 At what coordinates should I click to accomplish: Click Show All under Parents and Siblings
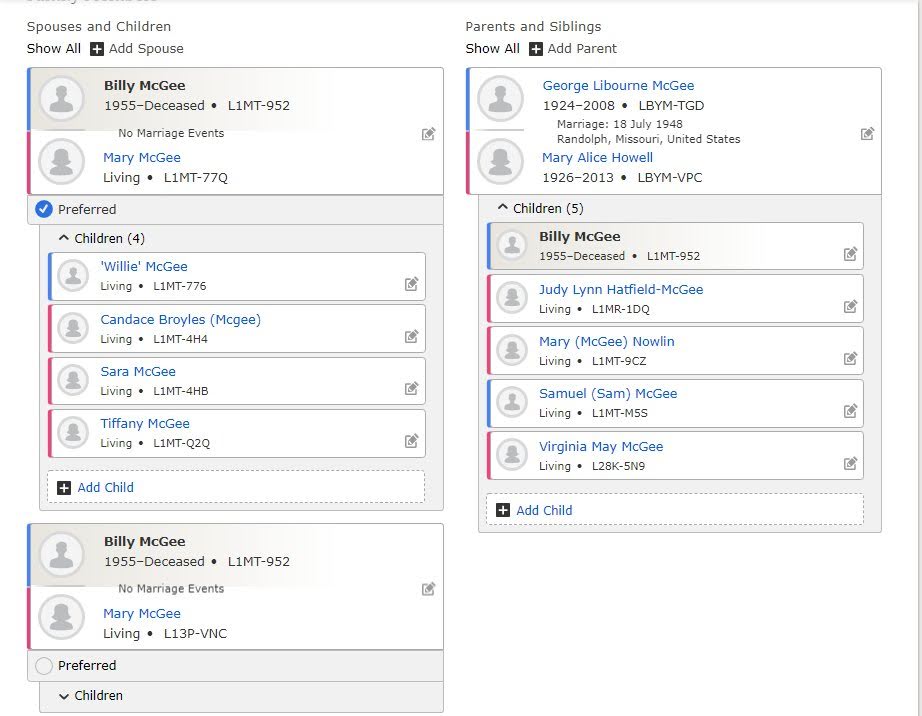492,49
